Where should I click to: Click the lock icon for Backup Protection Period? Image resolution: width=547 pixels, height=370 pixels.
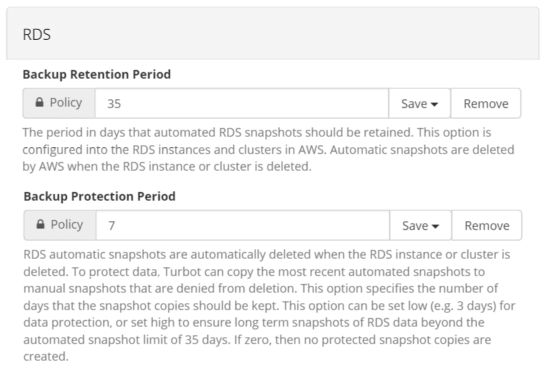[40, 224]
